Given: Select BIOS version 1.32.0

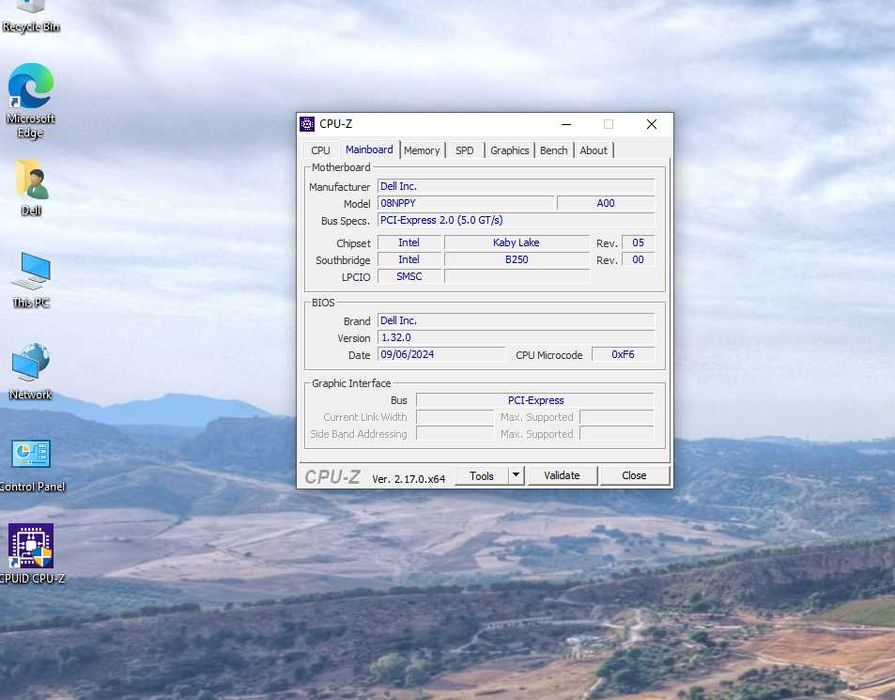Looking at the screenshot, I should pyautogui.click(x=516, y=337).
